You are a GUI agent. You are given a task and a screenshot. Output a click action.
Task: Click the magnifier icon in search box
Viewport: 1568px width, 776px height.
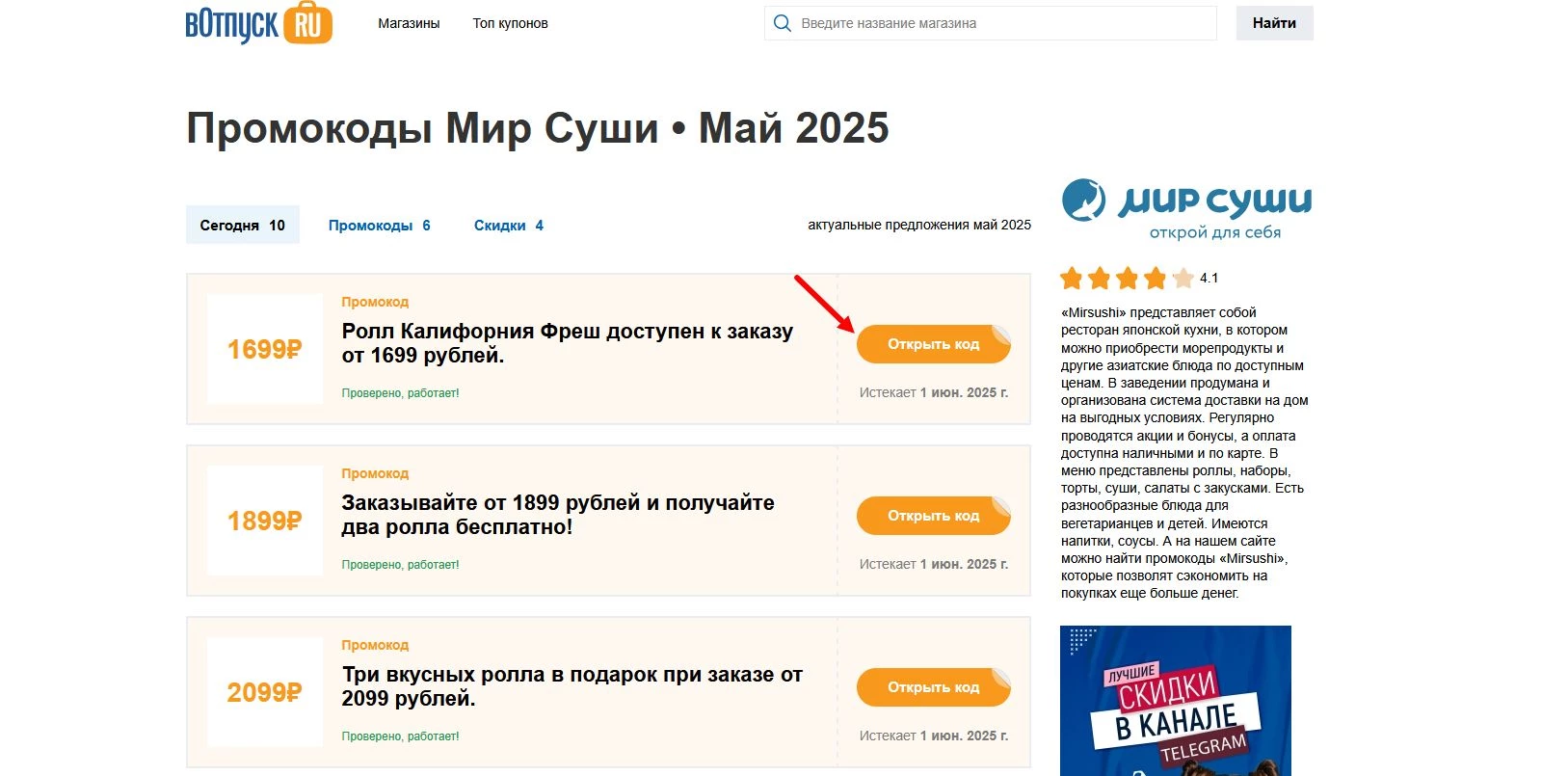[x=783, y=23]
